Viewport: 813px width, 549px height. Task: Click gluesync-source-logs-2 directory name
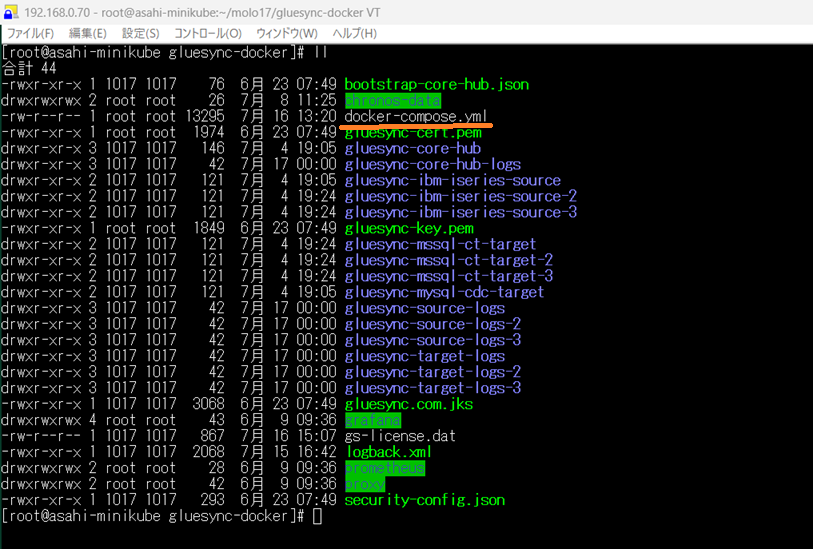click(x=432, y=325)
